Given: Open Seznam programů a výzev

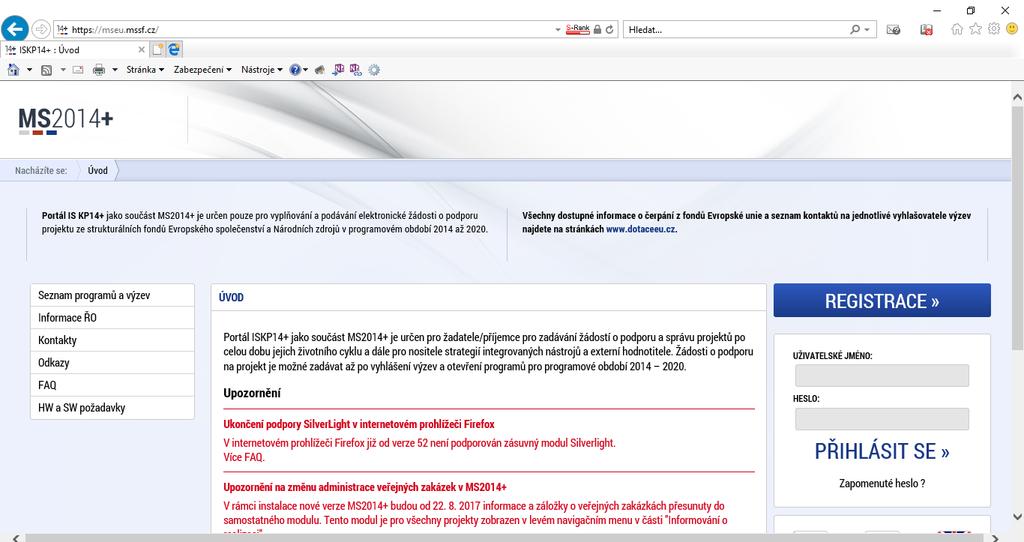Looking at the screenshot, I should coord(112,295).
